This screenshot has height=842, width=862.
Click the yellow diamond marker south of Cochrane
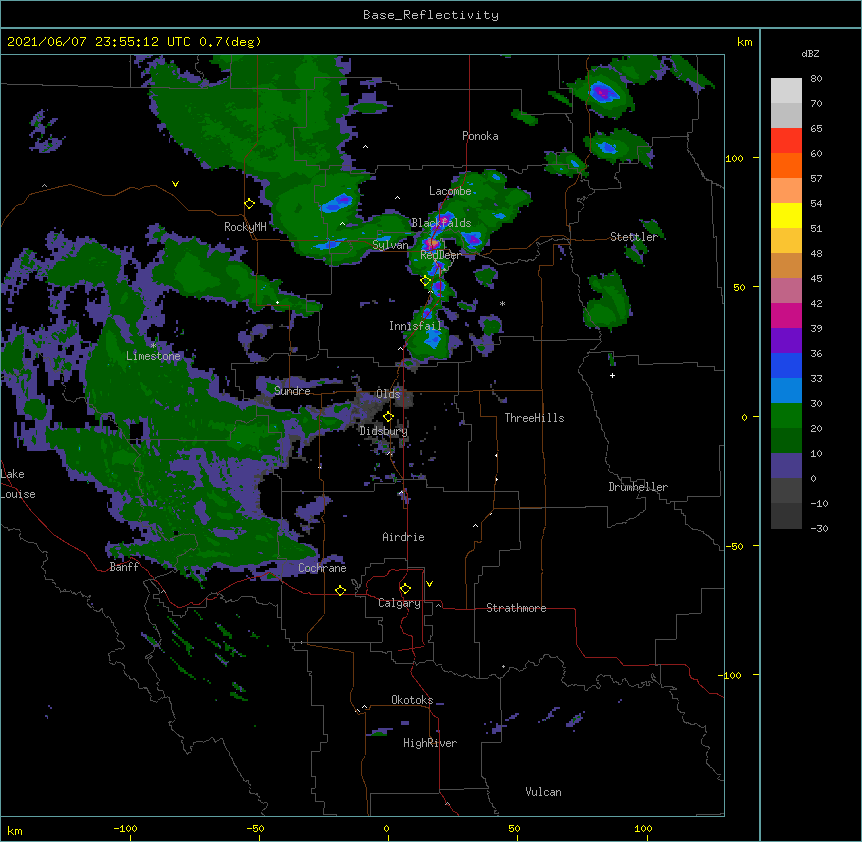pos(340,590)
